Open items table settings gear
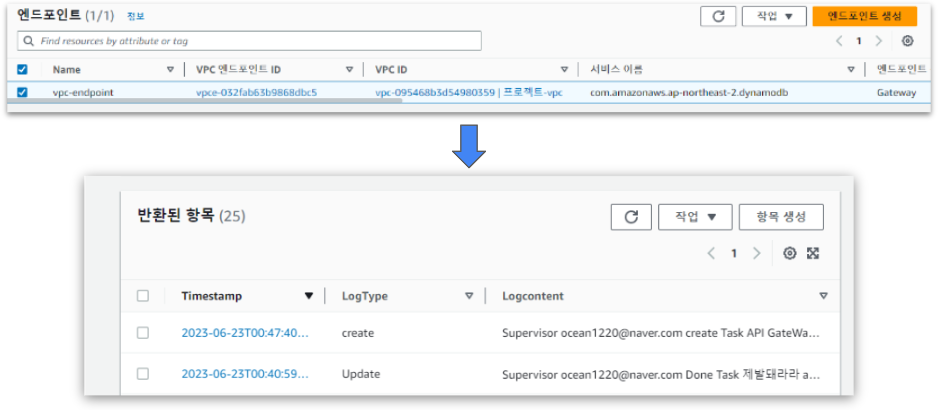 pos(789,253)
